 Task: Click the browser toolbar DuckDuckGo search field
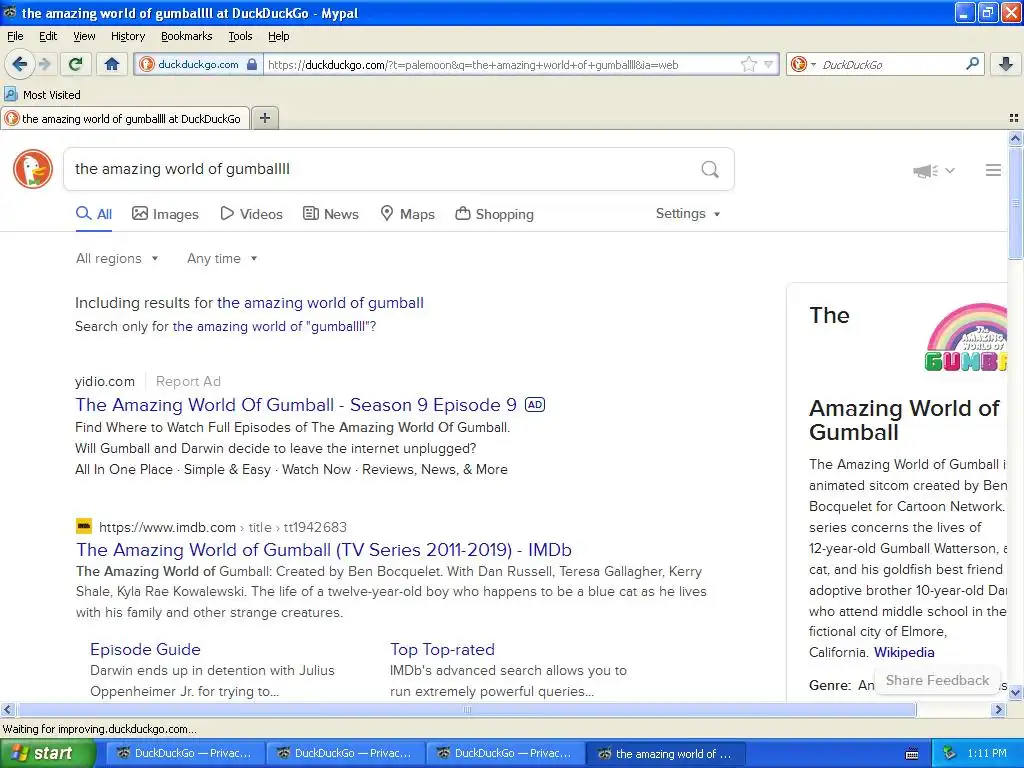891,65
